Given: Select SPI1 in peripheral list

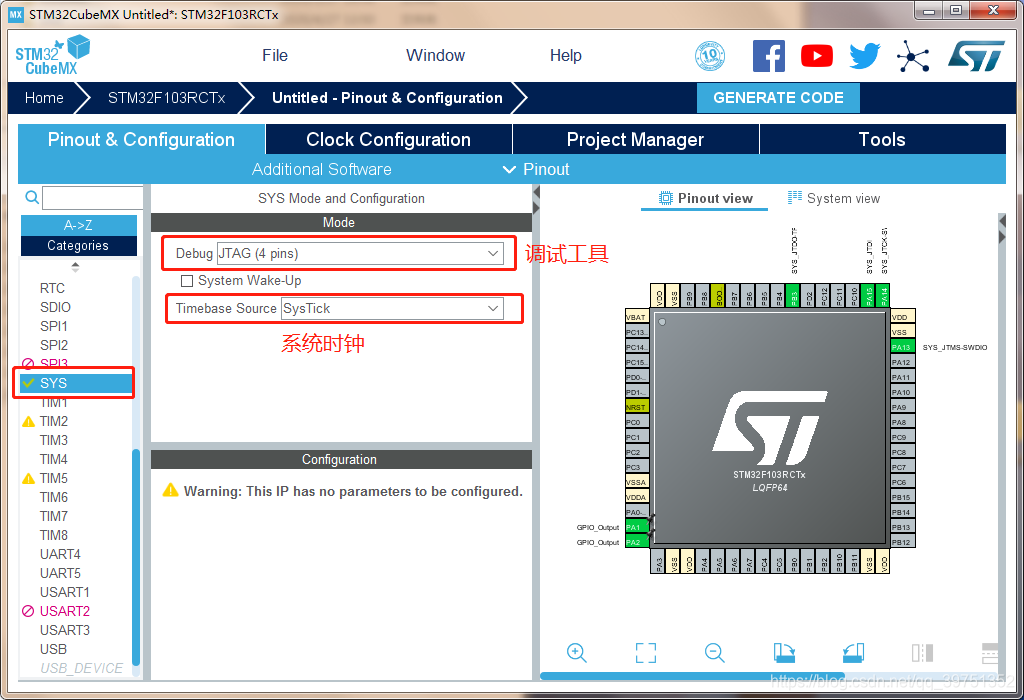Looking at the screenshot, I should (x=54, y=326).
